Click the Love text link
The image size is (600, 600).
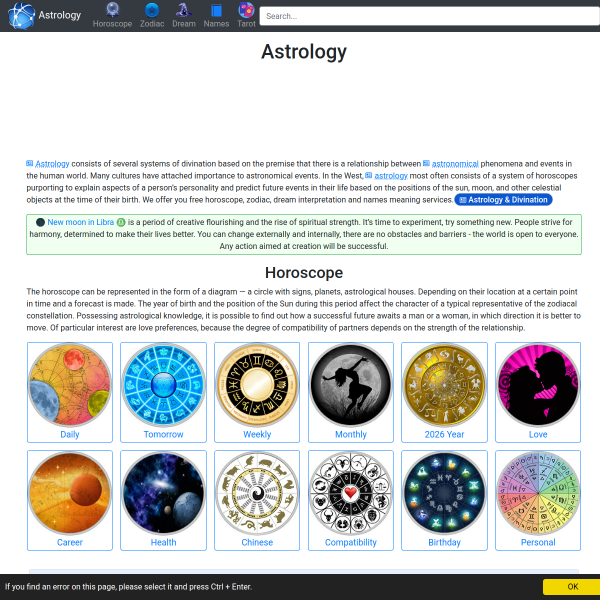538,434
